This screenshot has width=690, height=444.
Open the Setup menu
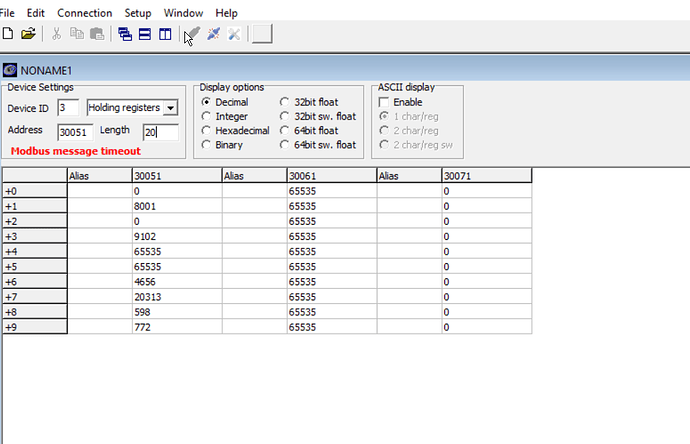point(138,13)
